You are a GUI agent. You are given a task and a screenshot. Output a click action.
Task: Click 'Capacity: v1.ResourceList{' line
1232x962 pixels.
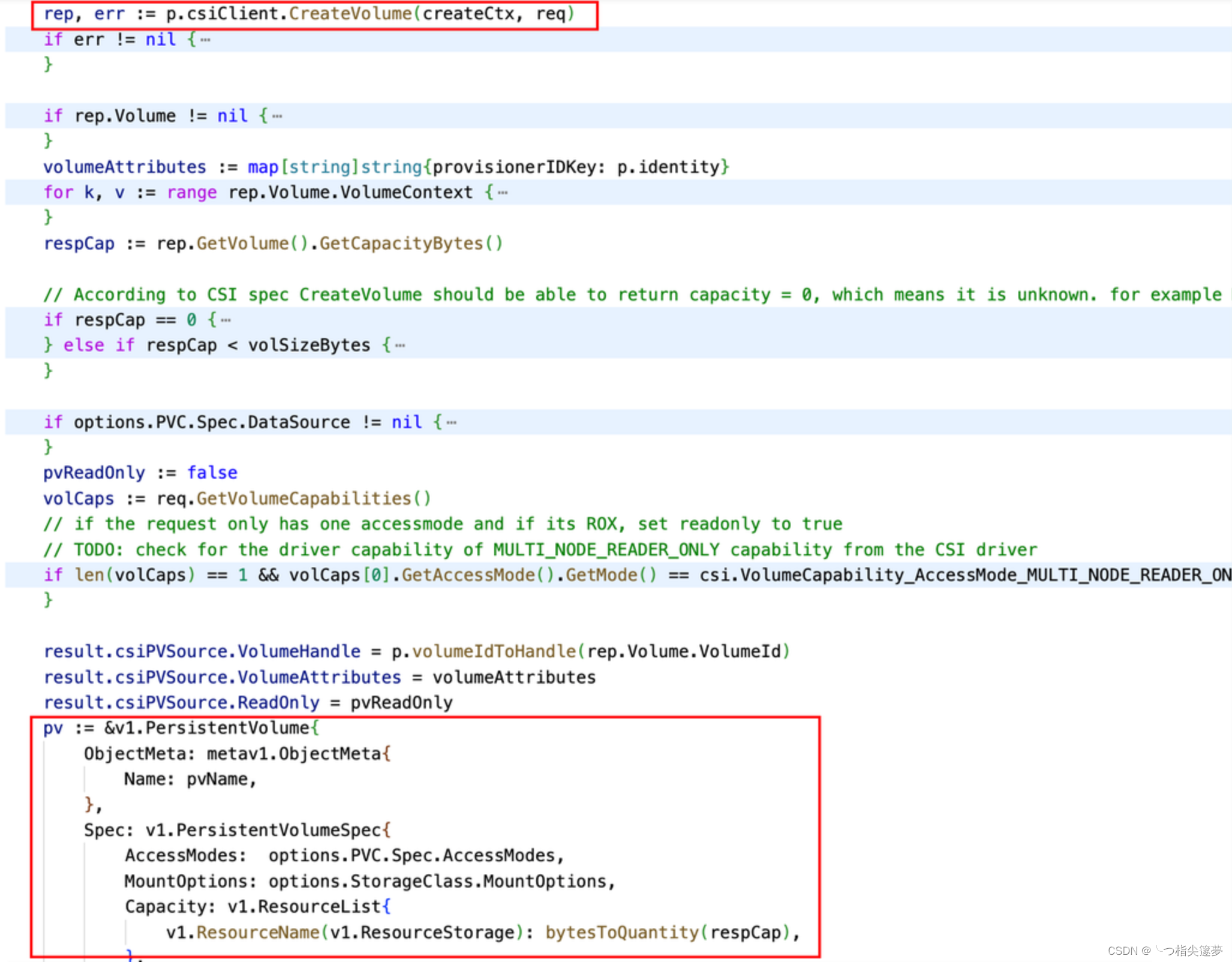[x=258, y=907]
